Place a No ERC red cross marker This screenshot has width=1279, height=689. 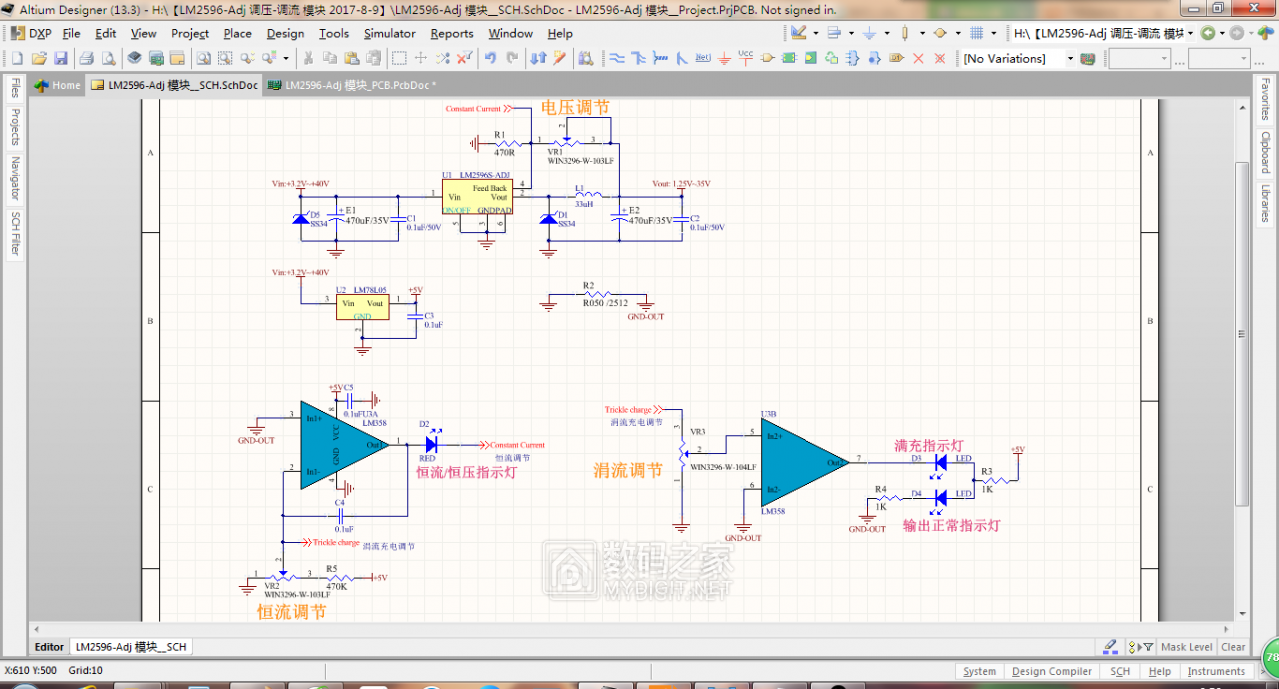coord(919,59)
